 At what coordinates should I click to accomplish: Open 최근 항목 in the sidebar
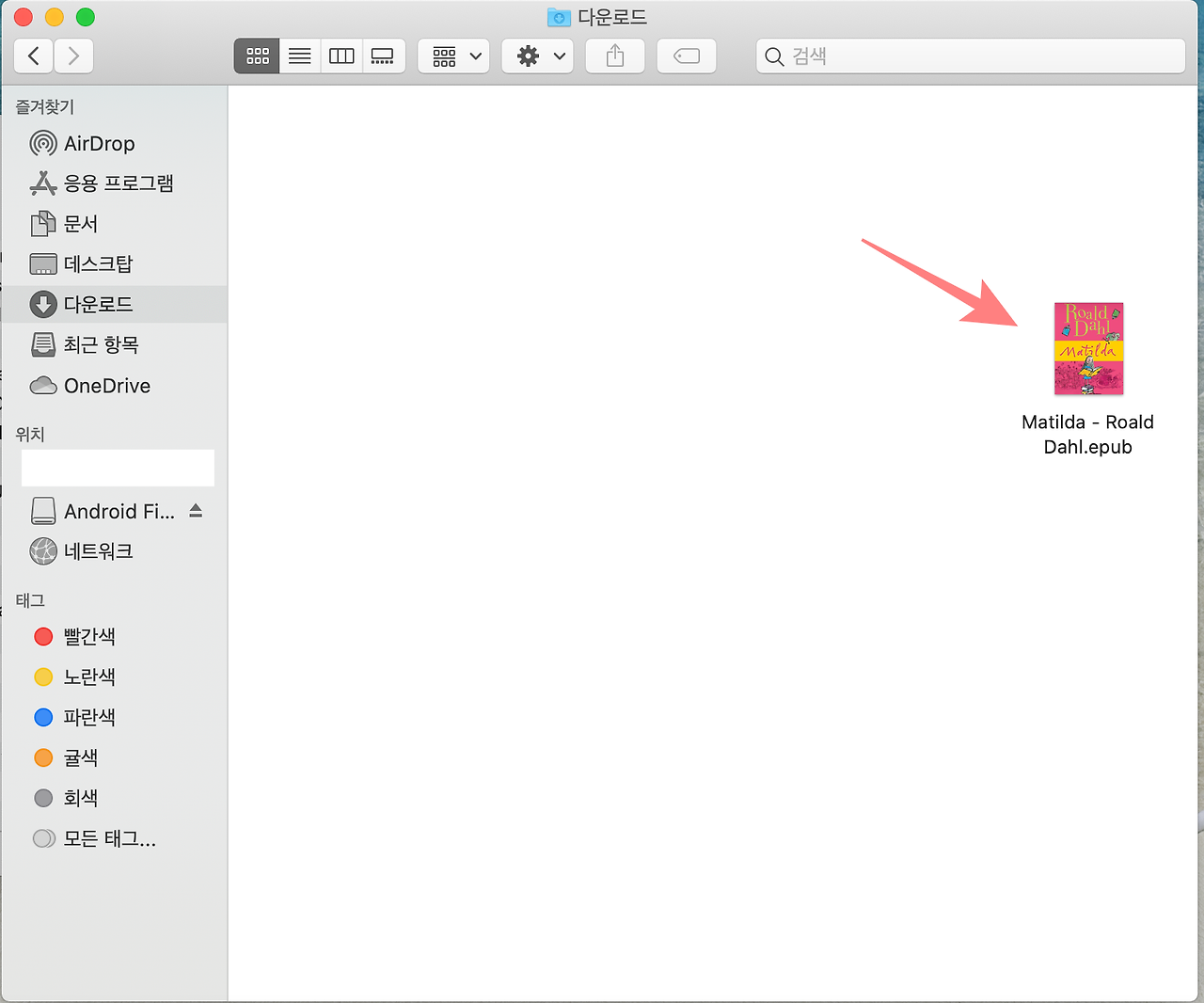coord(113,345)
